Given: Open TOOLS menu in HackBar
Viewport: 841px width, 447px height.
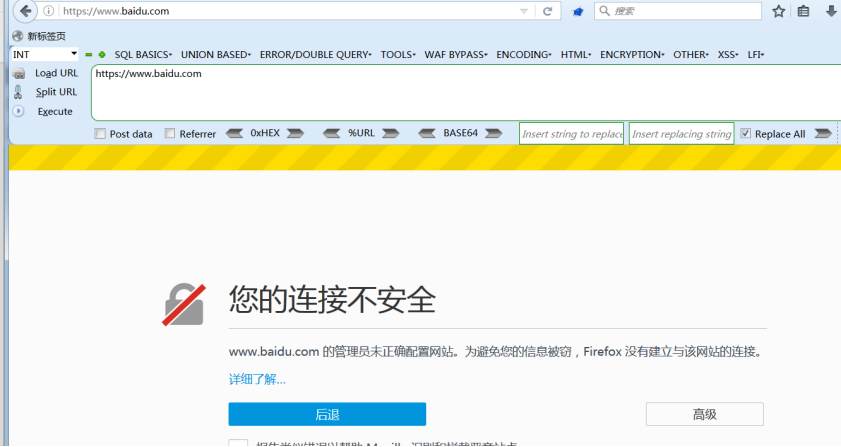Looking at the screenshot, I should (398, 55).
